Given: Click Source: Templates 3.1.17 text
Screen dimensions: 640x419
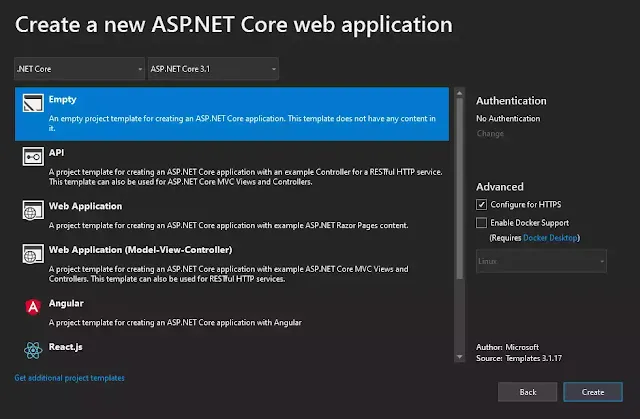Looking at the screenshot, I should pyautogui.click(x=519, y=358).
